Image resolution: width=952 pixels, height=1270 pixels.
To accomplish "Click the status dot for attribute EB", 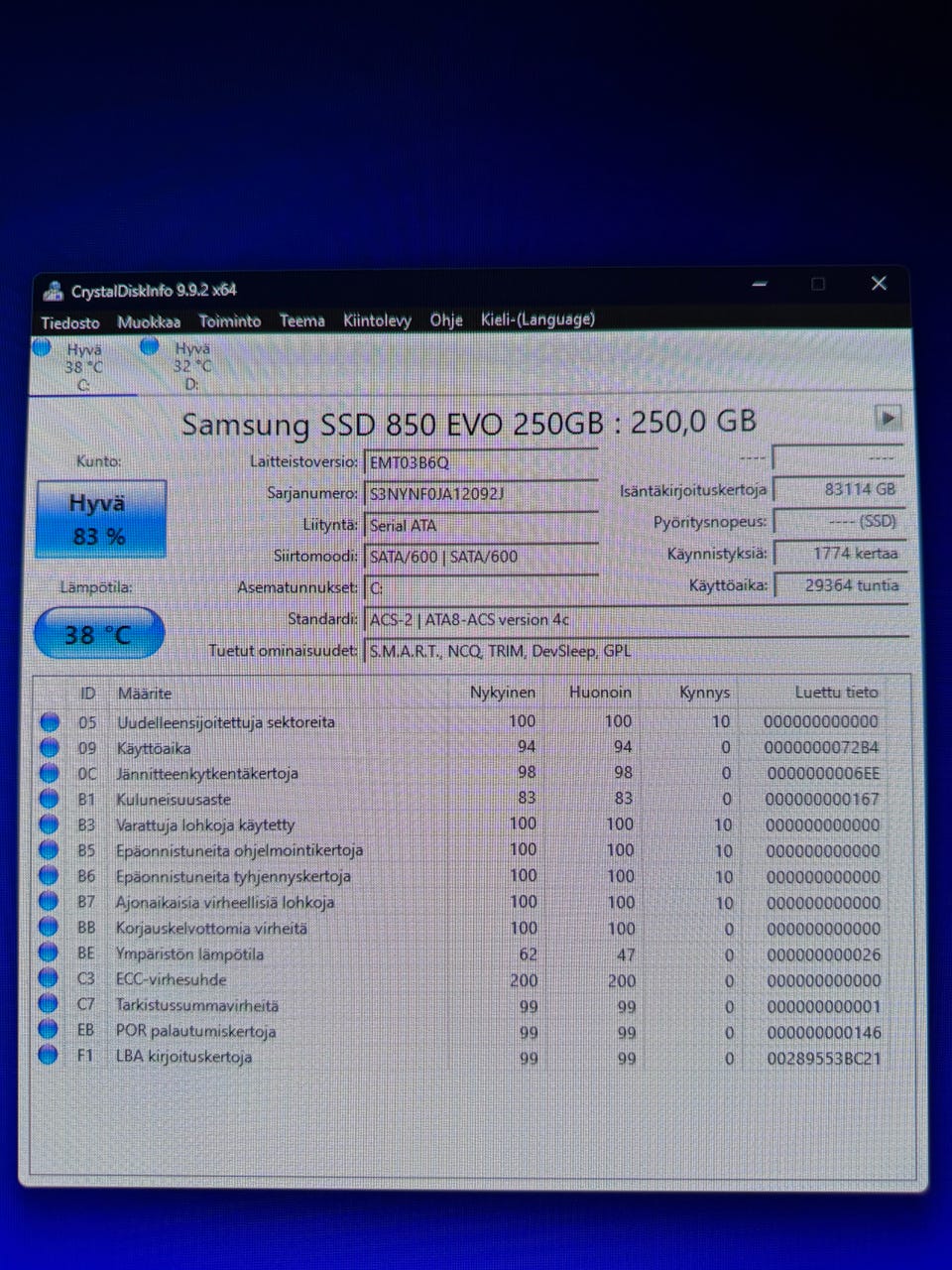I will click(x=48, y=1031).
